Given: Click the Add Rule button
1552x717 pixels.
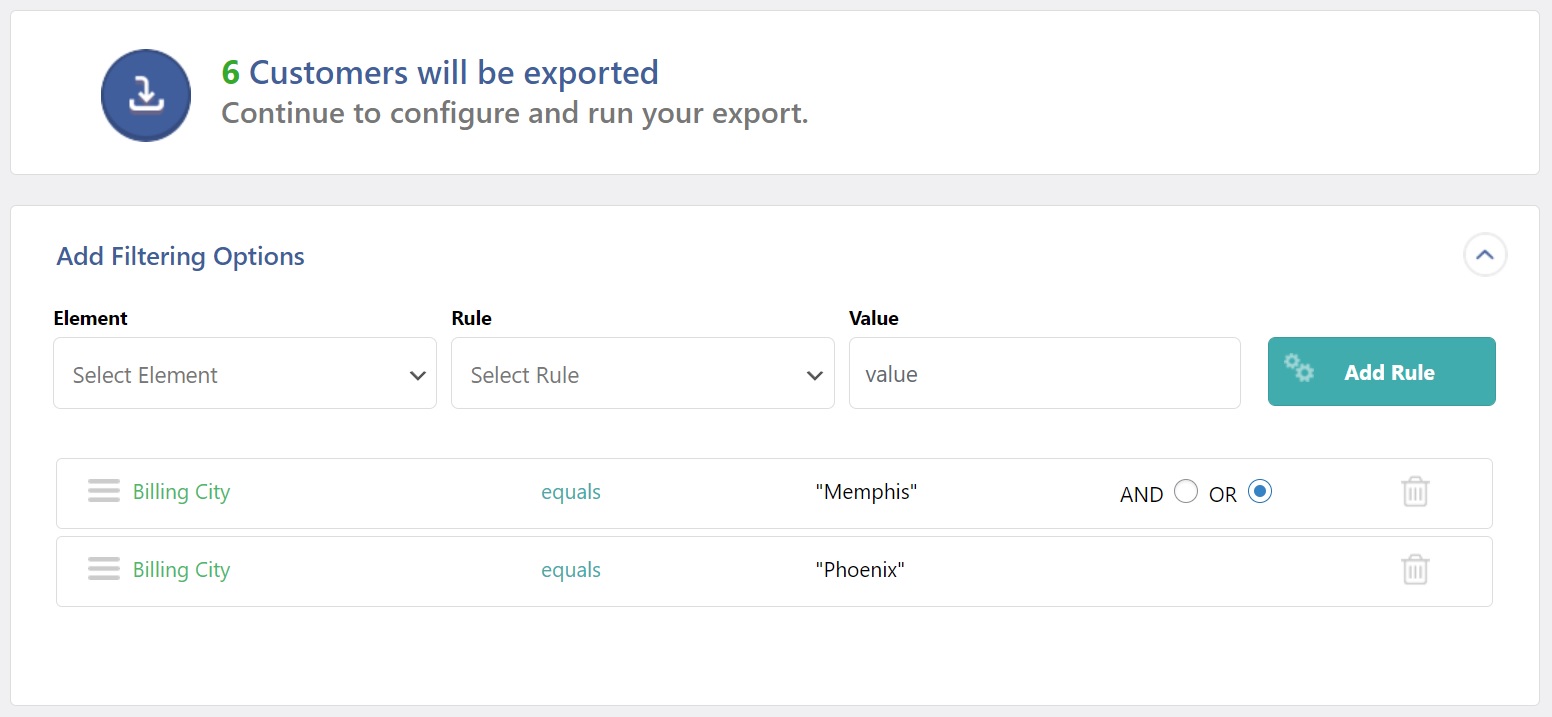Looking at the screenshot, I should 1382,372.
